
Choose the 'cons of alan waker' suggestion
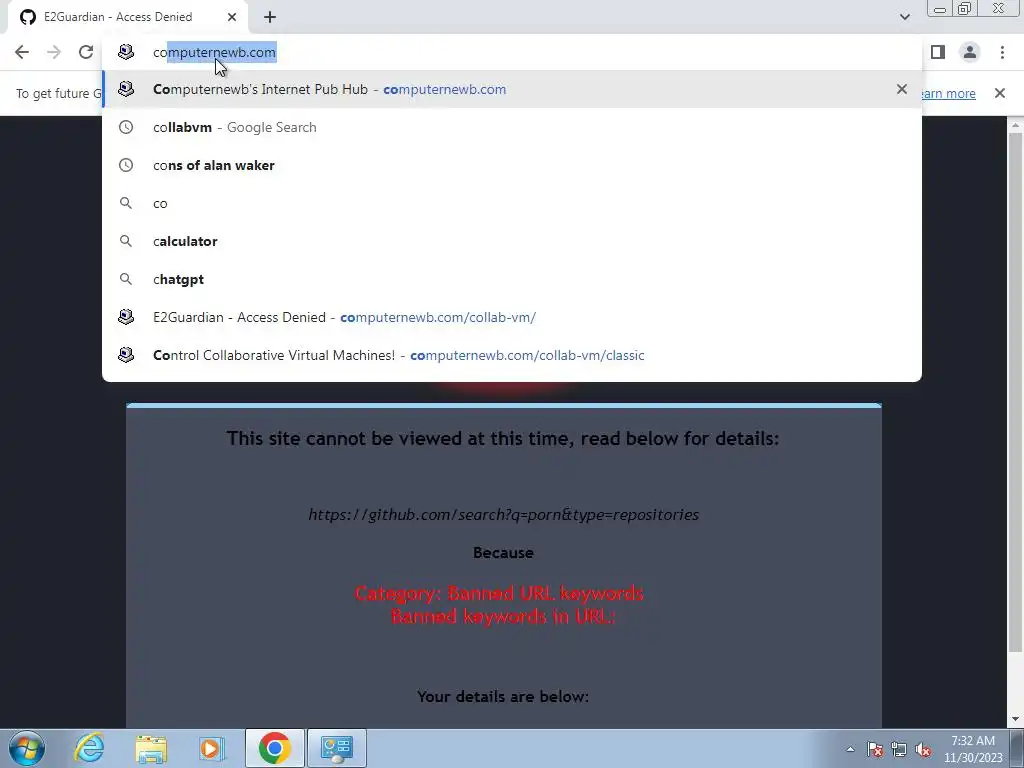[x=512, y=165]
